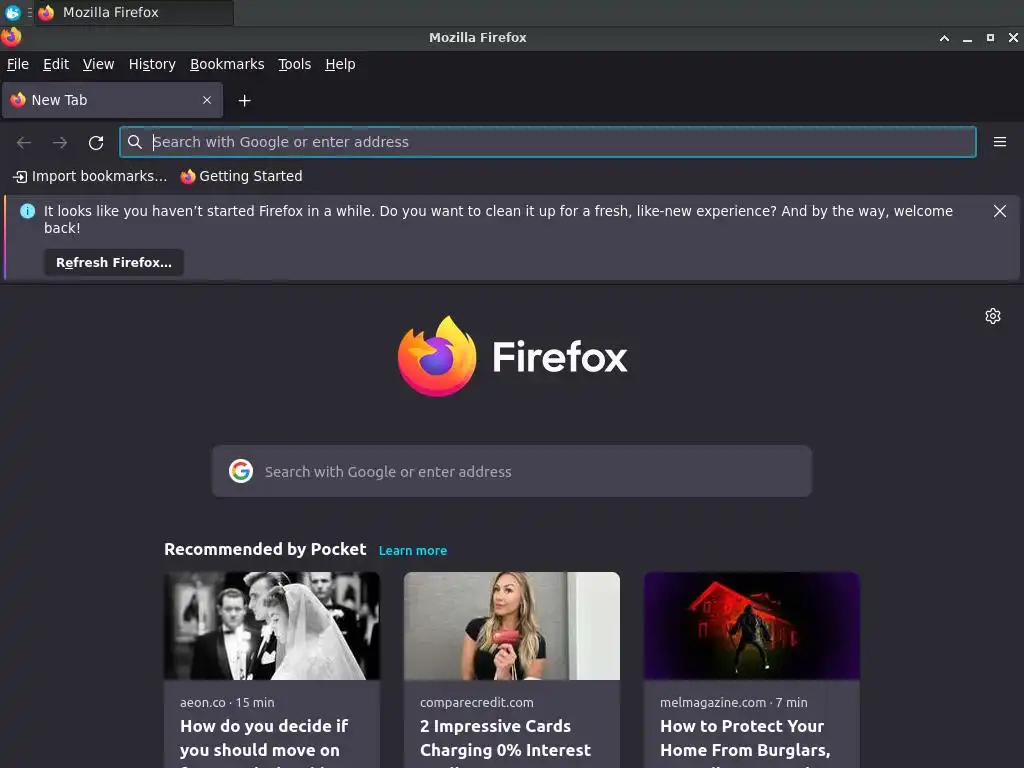The height and width of the screenshot is (768, 1024).
Task: Open the aeon.co wedding photo thumbnail
Action: point(272,626)
